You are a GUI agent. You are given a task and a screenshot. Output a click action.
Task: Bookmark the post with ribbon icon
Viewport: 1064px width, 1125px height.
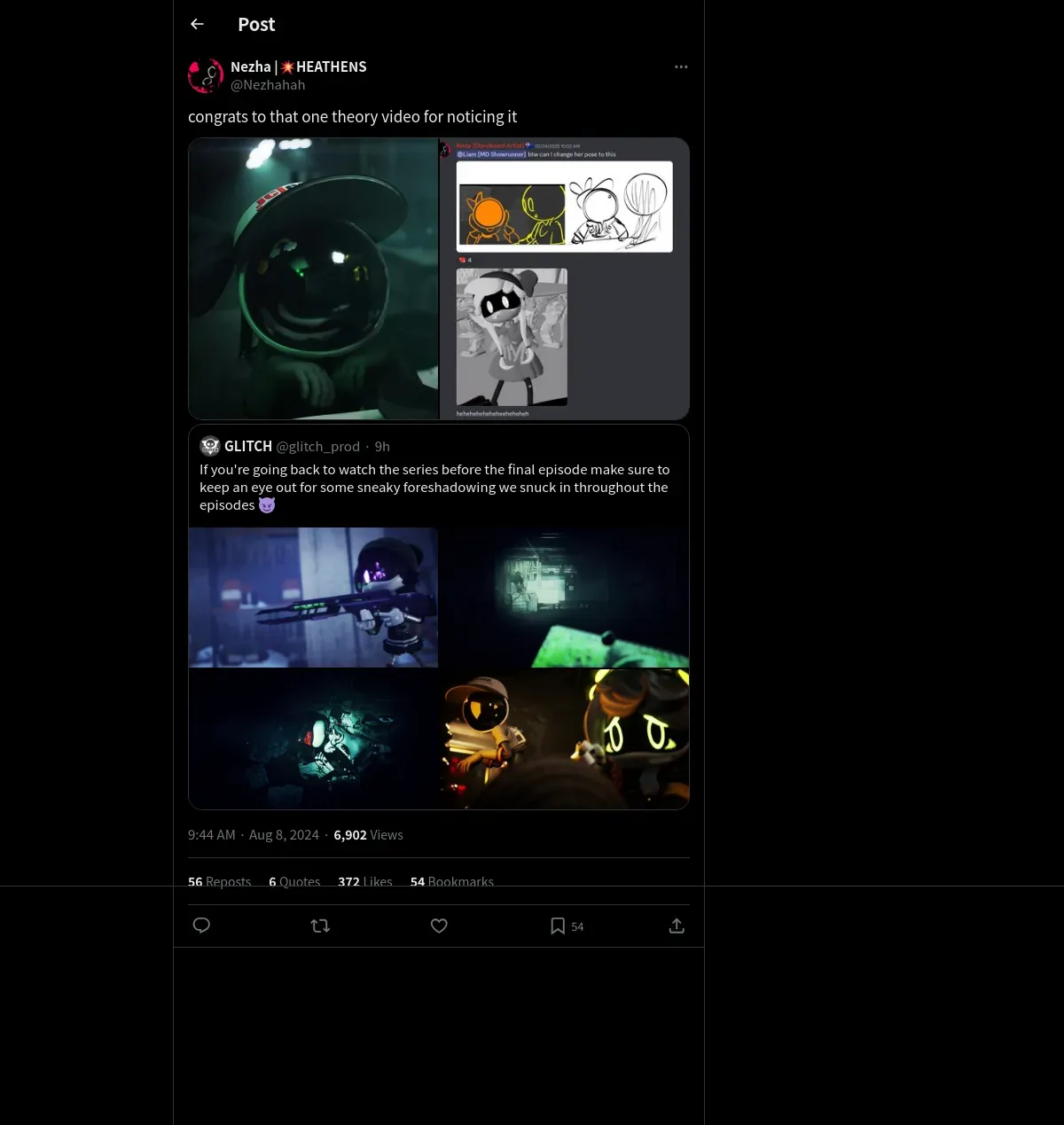[x=558, y=926]
